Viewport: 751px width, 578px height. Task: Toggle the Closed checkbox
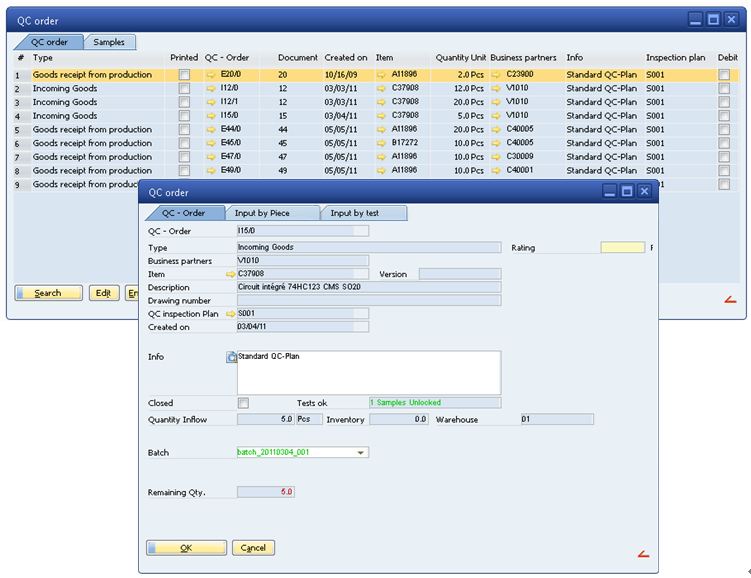pyautogui.click(x=243, y=403)
